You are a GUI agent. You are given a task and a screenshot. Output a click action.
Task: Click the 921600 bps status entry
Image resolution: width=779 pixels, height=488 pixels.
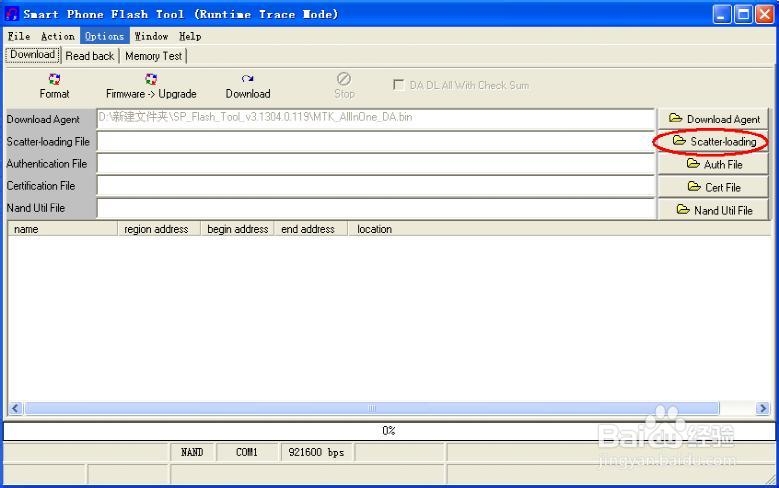tap(316, 452)
